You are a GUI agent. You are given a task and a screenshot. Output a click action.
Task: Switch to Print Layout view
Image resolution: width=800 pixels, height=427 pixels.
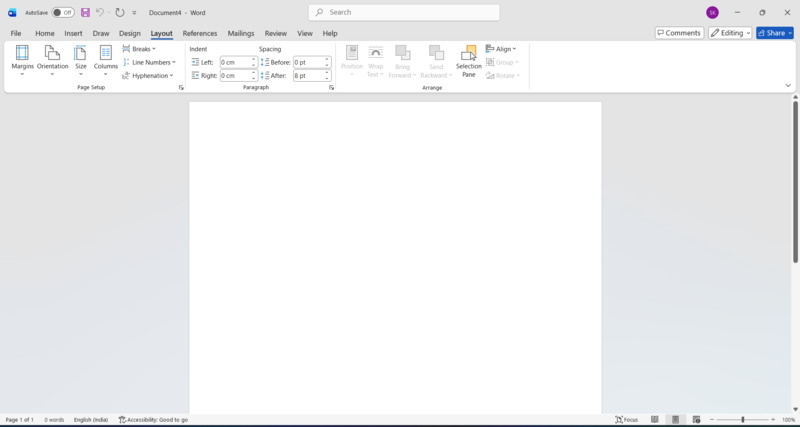click(676, 420)
